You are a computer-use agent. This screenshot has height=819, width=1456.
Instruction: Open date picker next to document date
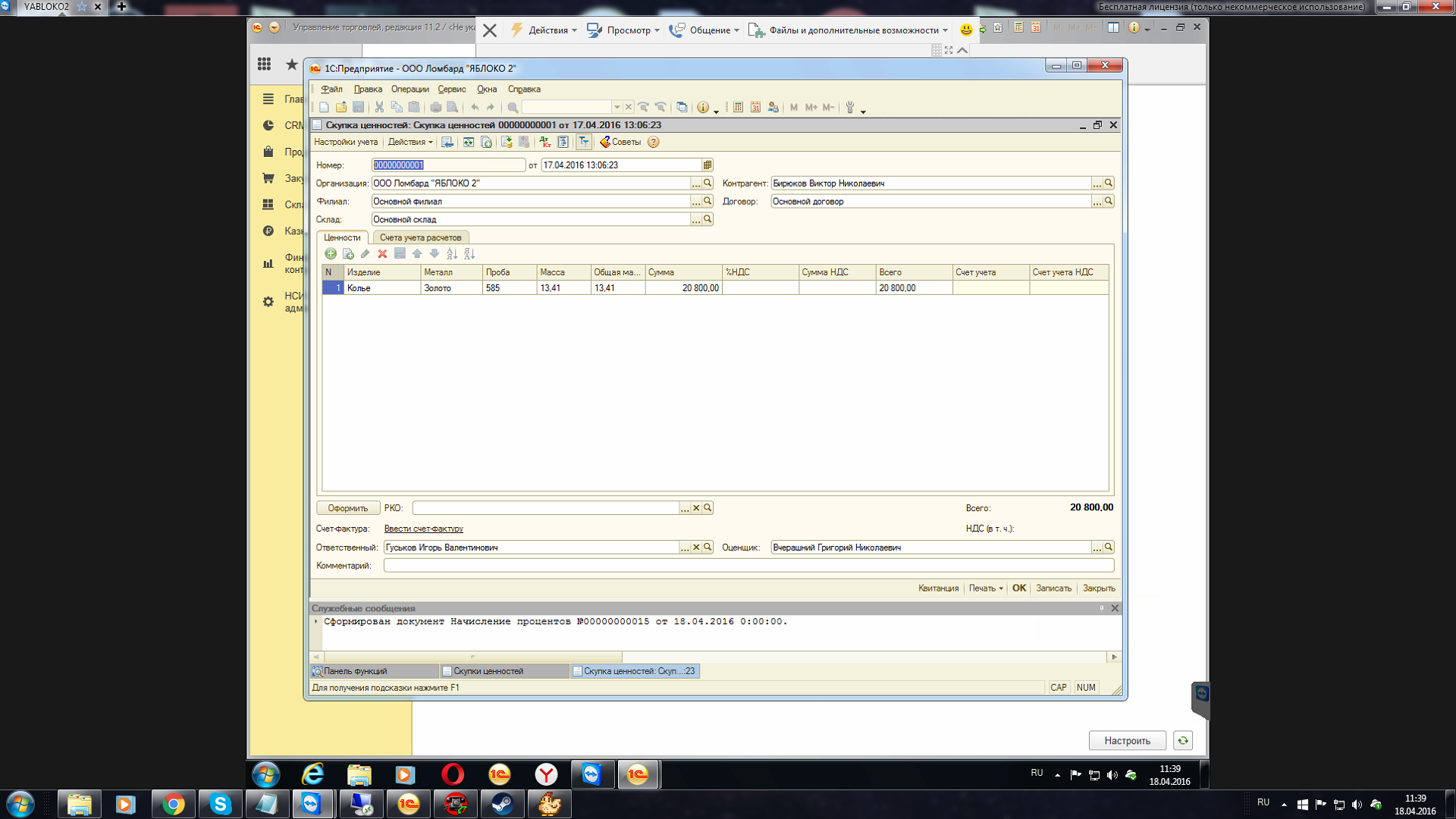(x=707, y=165)
